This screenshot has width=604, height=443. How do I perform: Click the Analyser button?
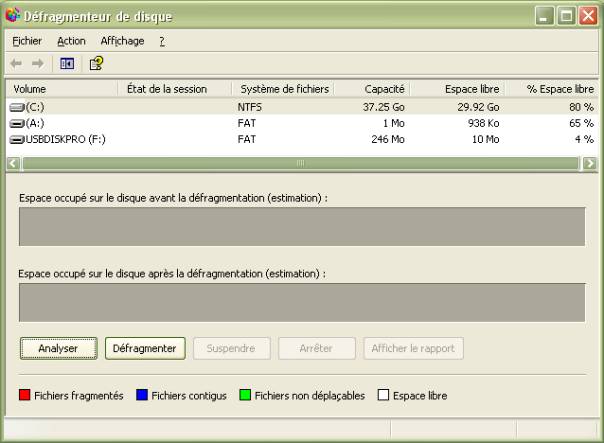59,348
